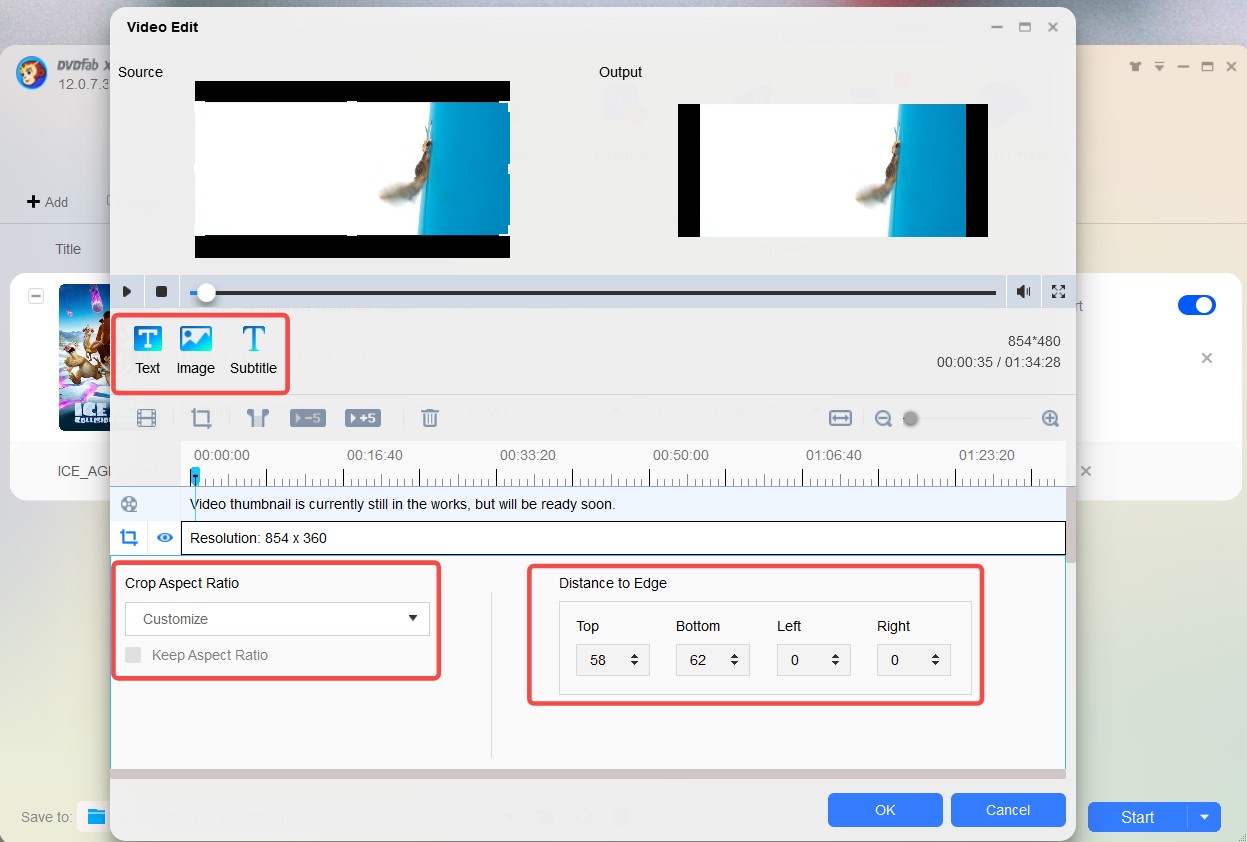This screenshot has height=842, width=1247.
Task: Open the Text watermark tool
Action: [x=148, y=350]
